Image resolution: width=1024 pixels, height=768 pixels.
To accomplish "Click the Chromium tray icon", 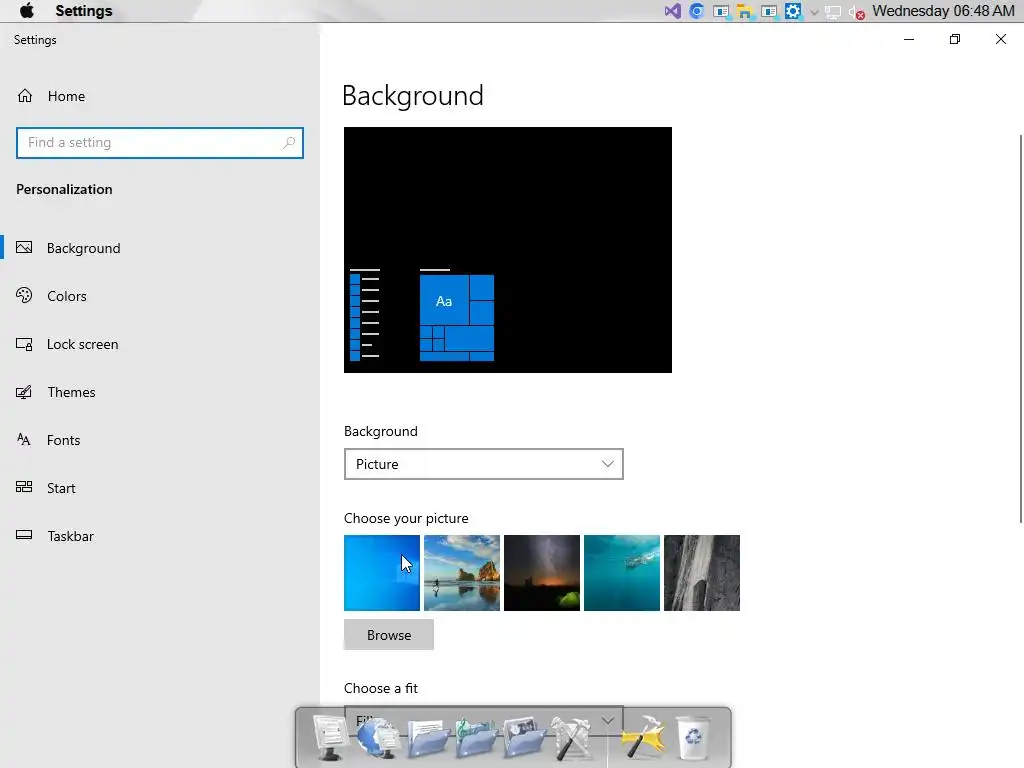I will click(x=697, y=11).
